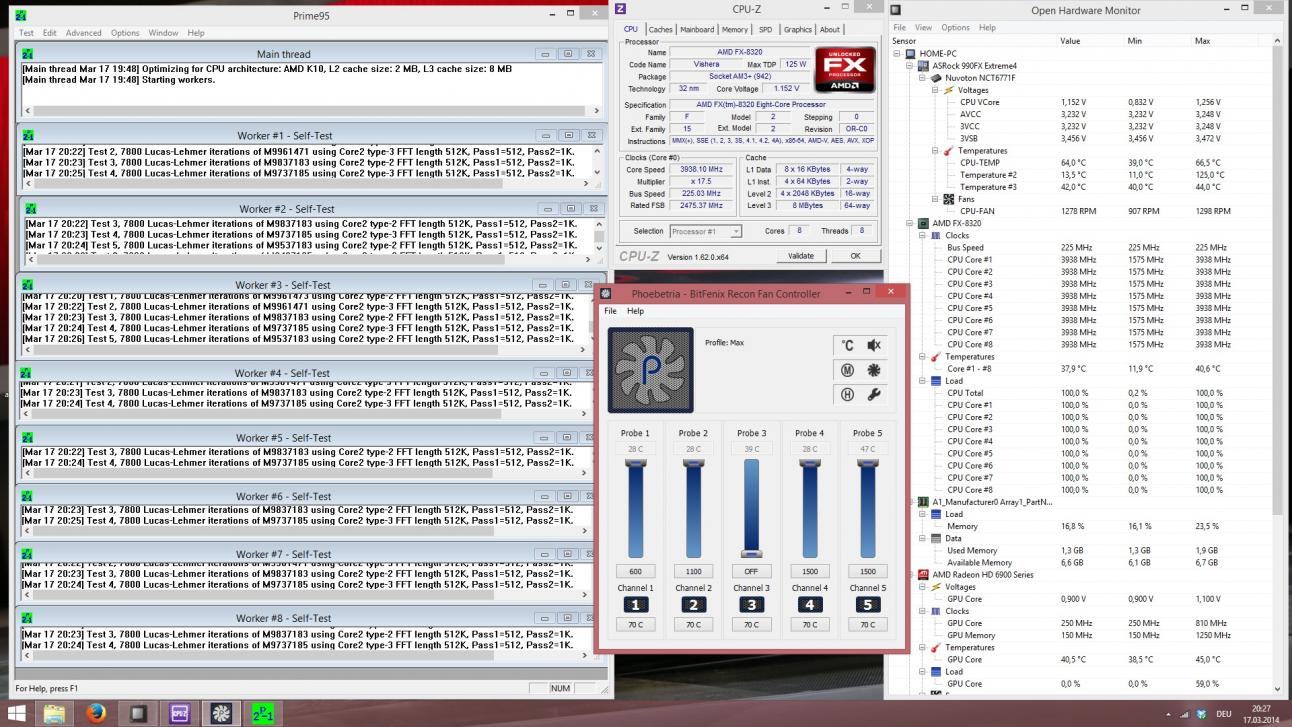Click the Phoebetria fan taskbar icon
The image size is (1292, 727).
(222, 713)
